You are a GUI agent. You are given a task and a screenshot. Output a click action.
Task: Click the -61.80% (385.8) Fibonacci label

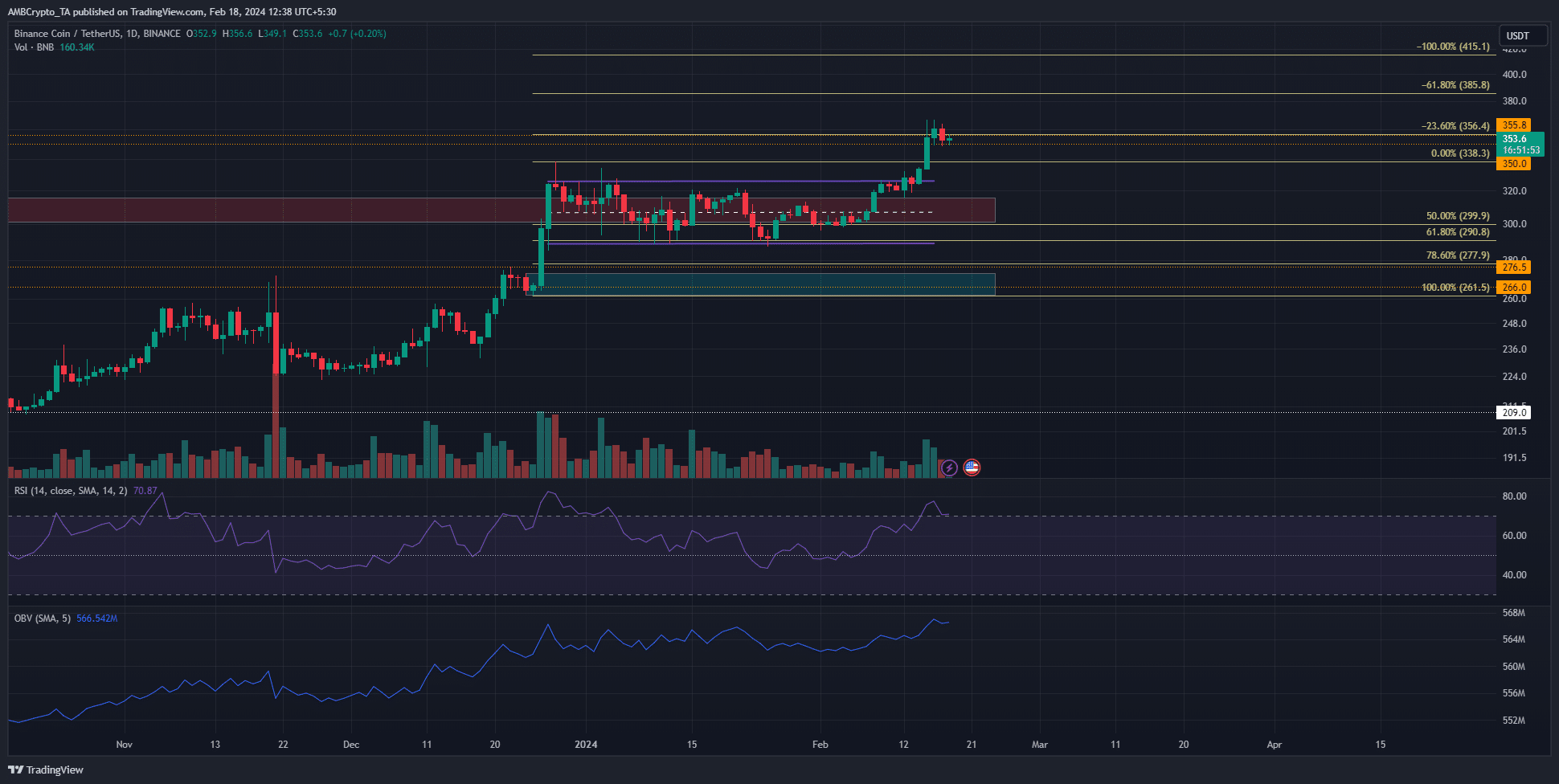click(x=1455, y=85)
